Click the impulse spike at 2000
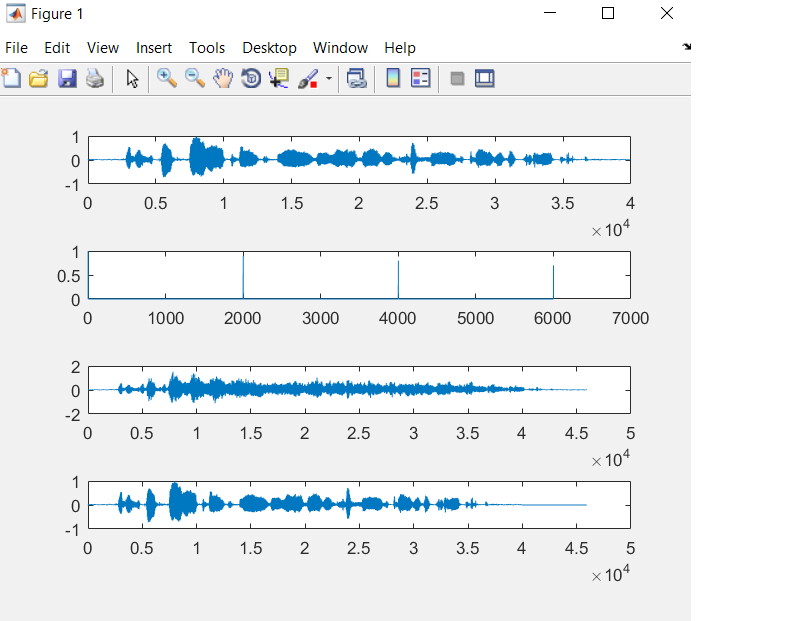Image resolution: width=799 pixels, height=621 pixels. tap(243, 275)
